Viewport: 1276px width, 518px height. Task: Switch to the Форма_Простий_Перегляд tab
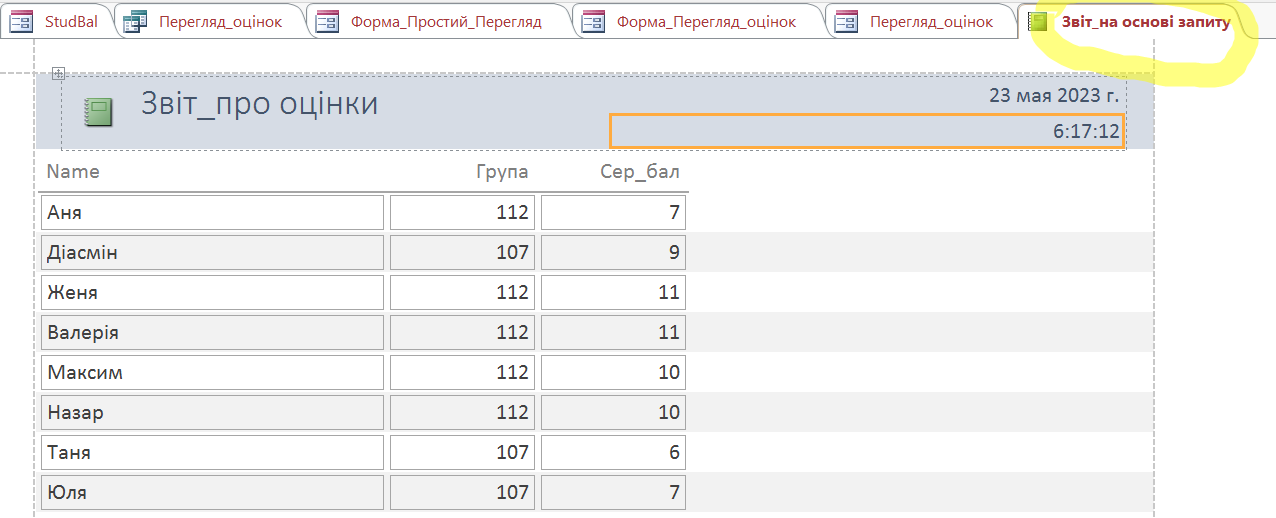(x=445, y=22)
